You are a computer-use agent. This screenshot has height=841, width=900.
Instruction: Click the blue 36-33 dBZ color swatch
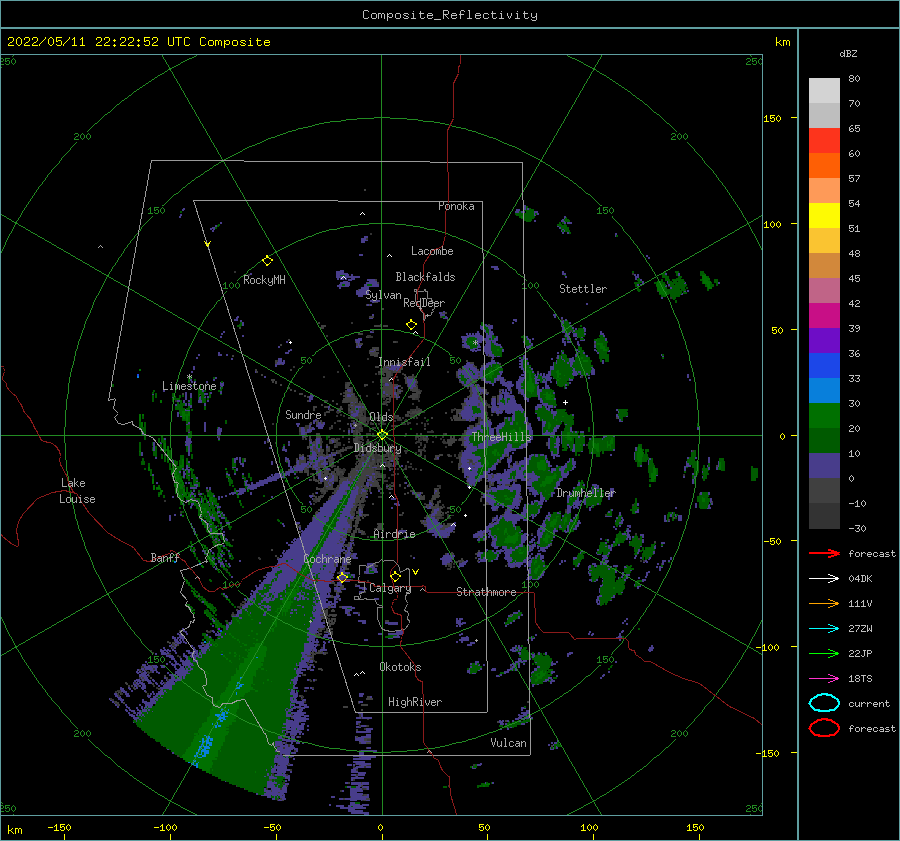[x=824, y=366]
